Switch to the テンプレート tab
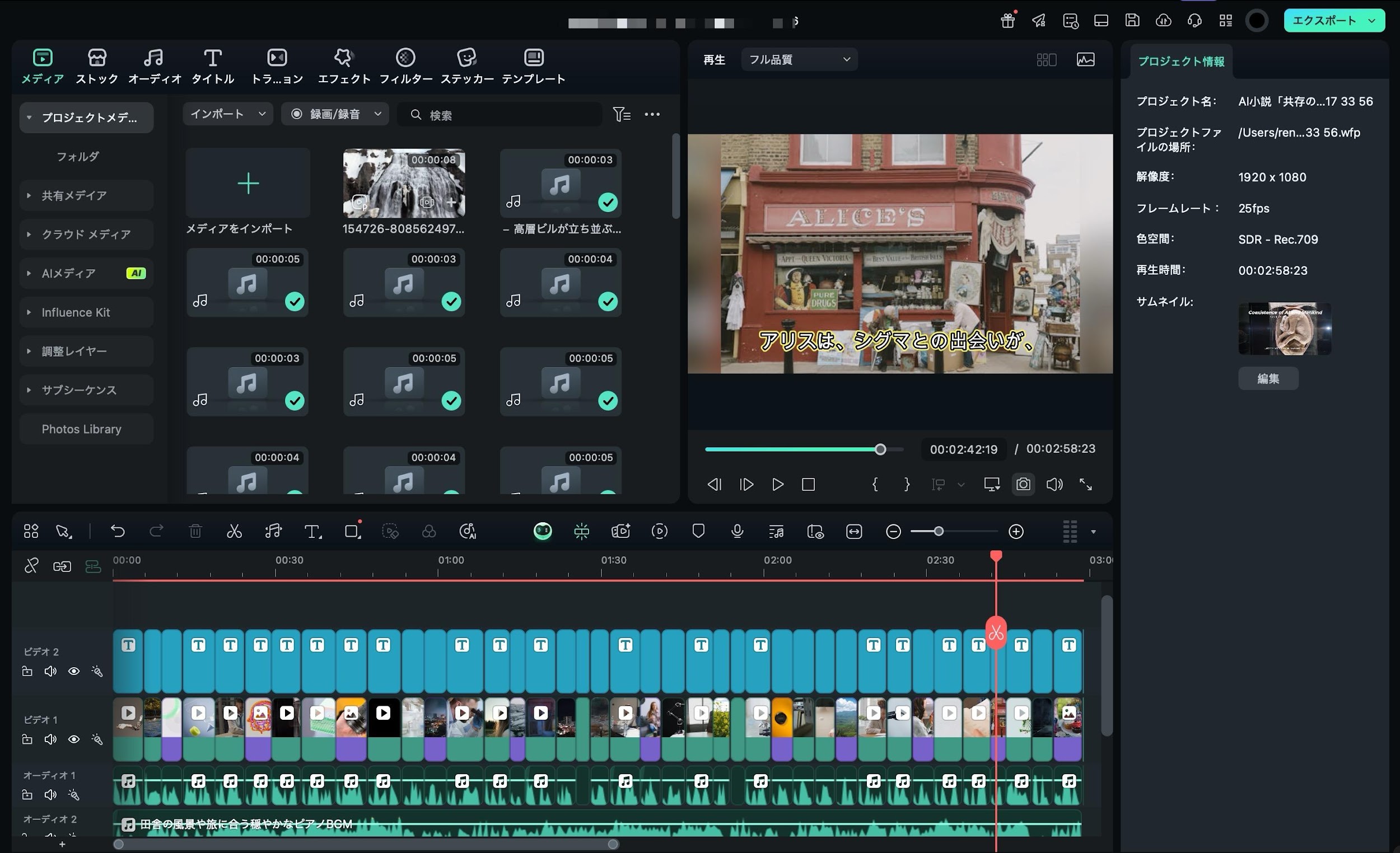This screenshot has height=853, width=1400. tap(534, 67)
